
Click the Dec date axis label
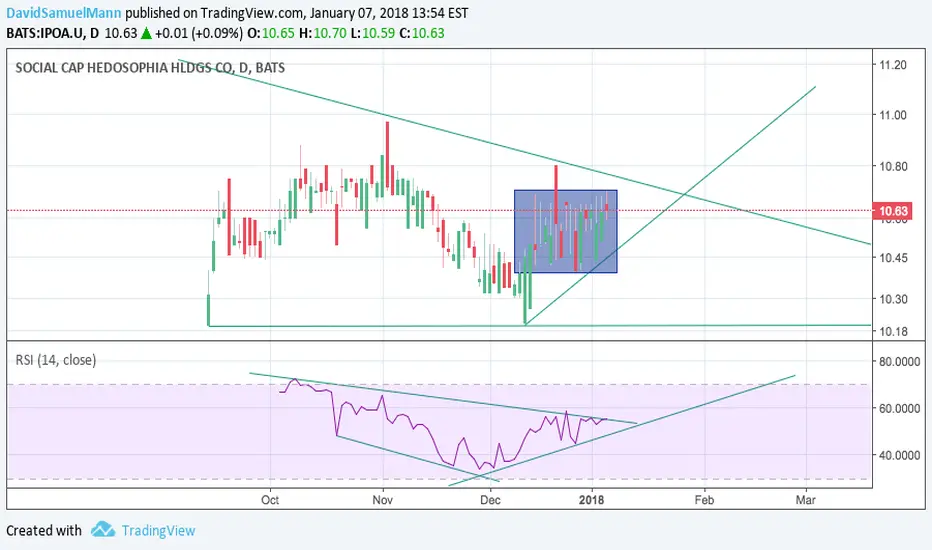click(490, 500)
